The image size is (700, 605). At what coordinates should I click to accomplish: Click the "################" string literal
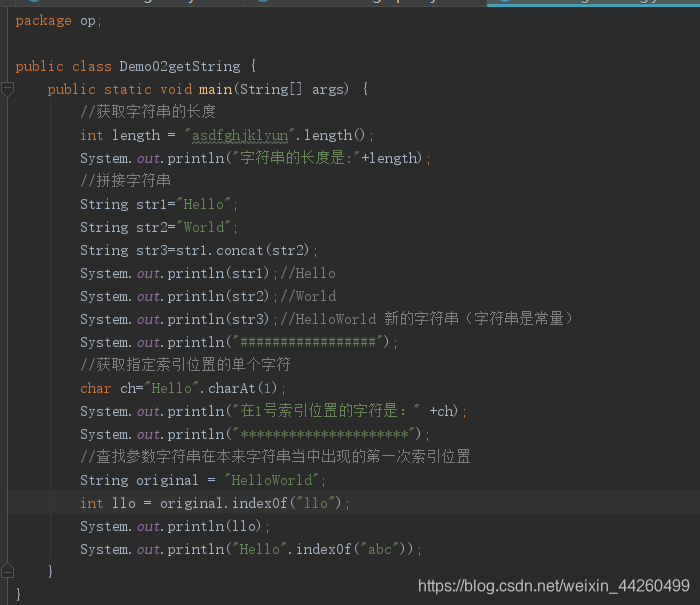(308, 342)
